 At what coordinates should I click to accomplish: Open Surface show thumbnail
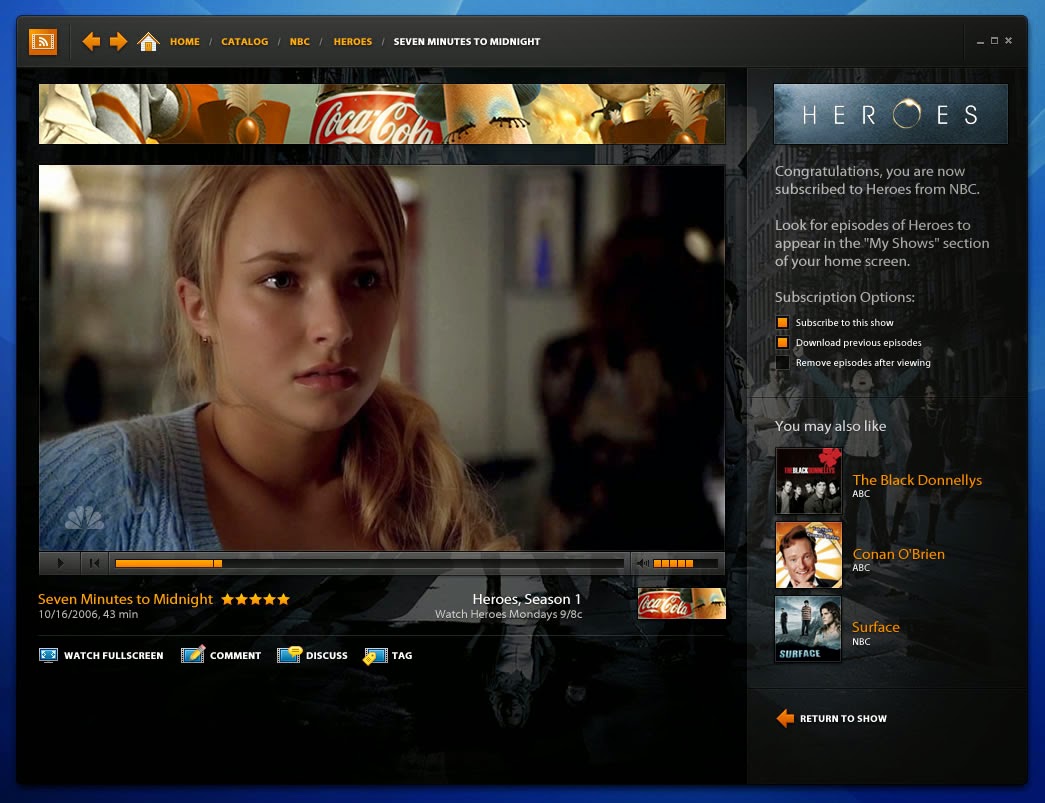pyautogui.click(x=808, y=628)
